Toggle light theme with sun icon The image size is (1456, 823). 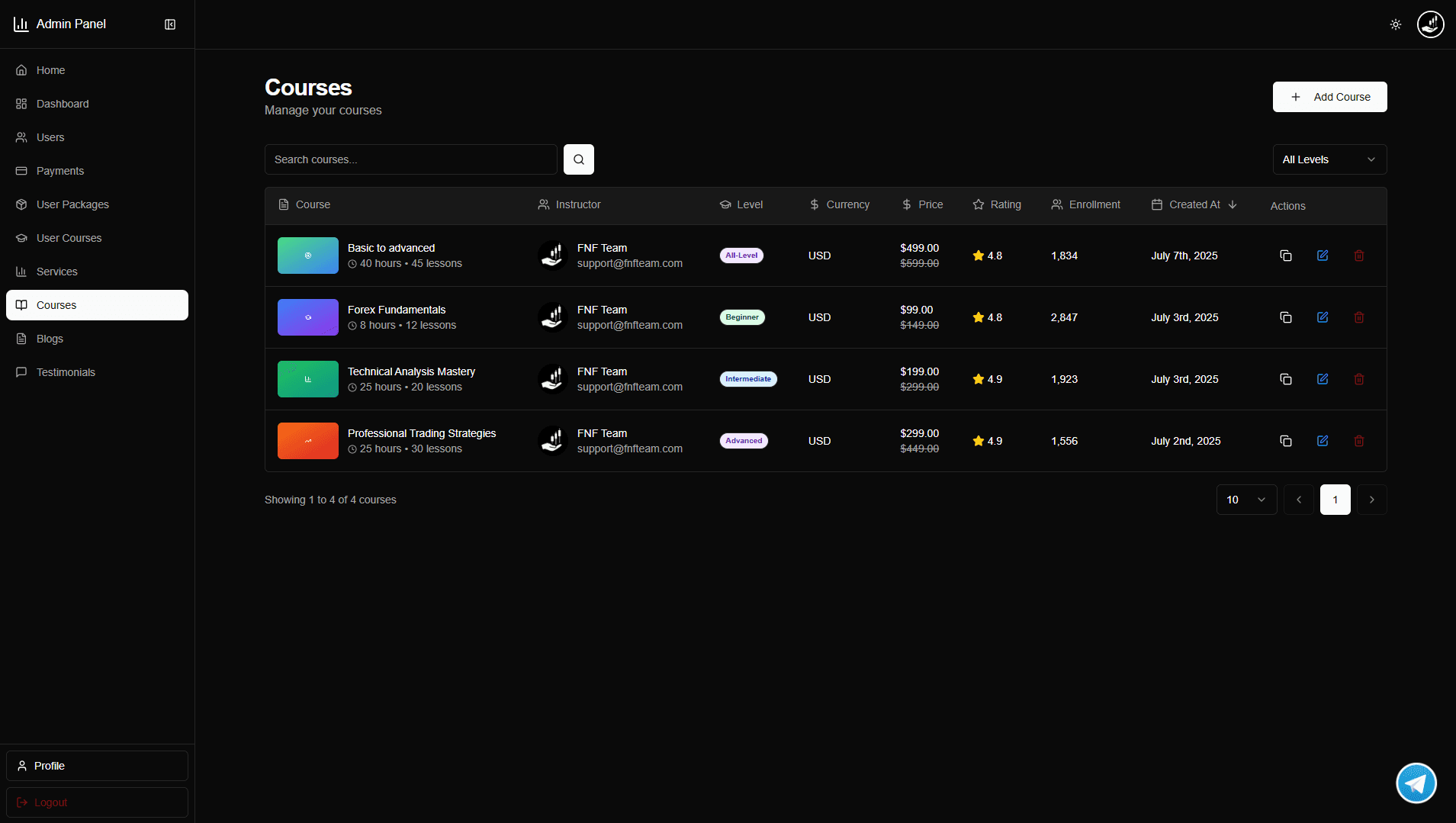1396,24
